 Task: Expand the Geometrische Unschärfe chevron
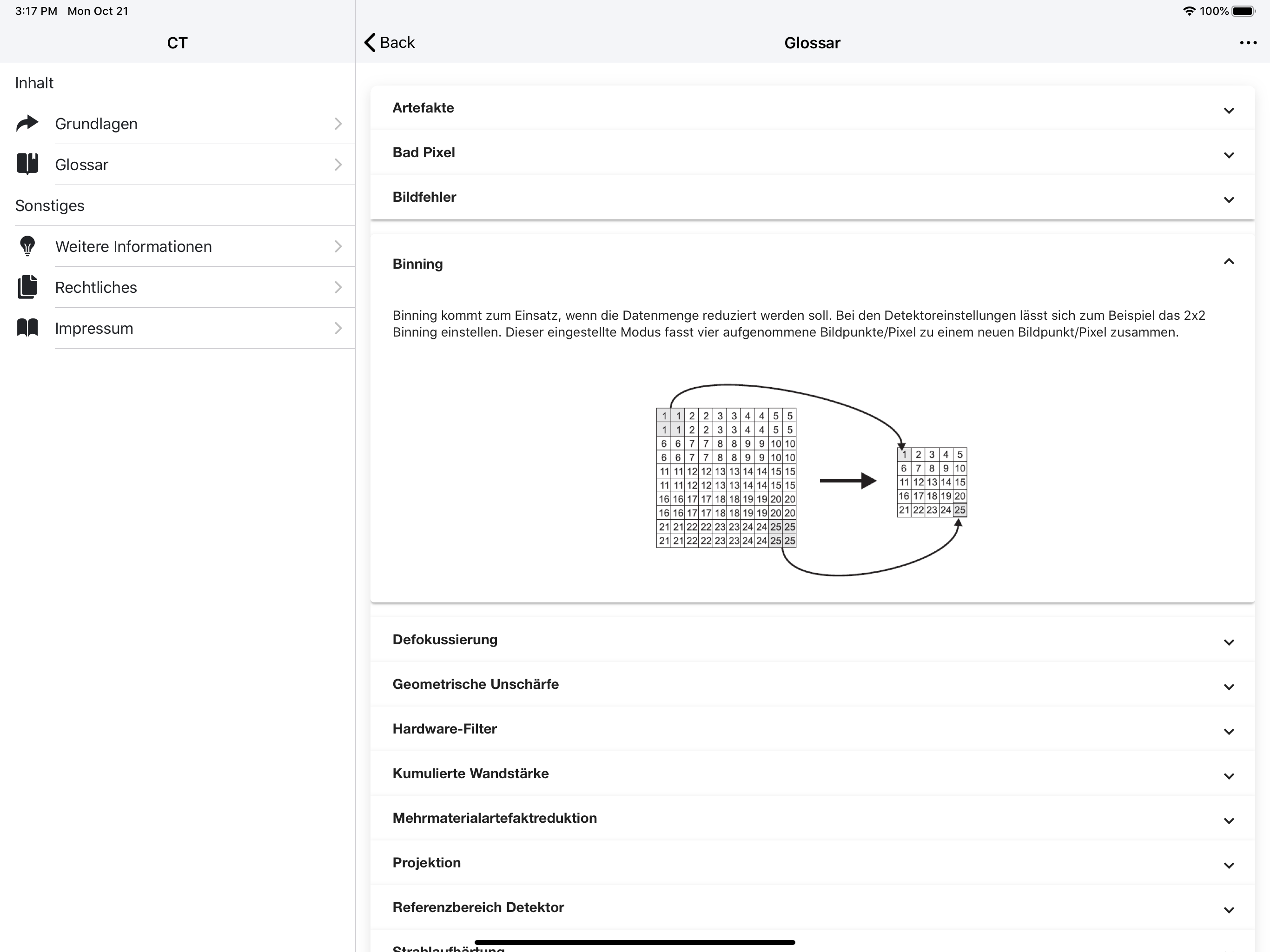pos(1229,687)
